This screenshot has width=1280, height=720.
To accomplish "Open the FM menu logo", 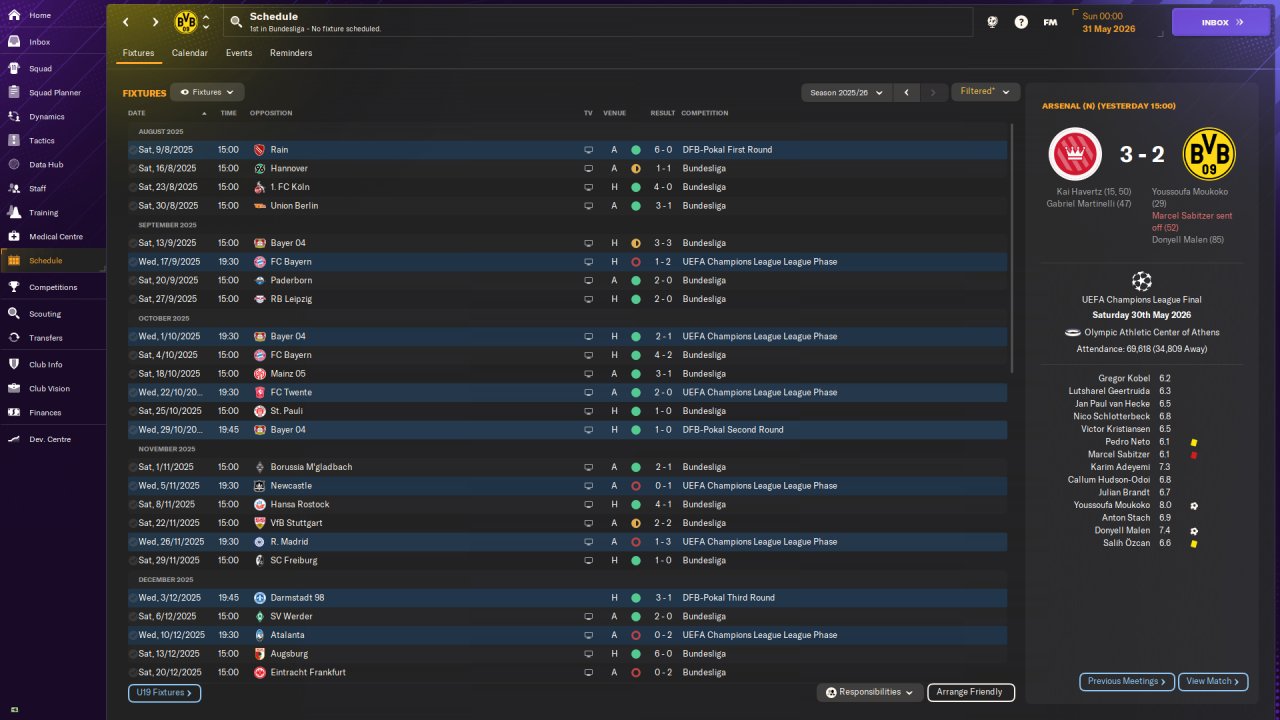I will 1050,22.
